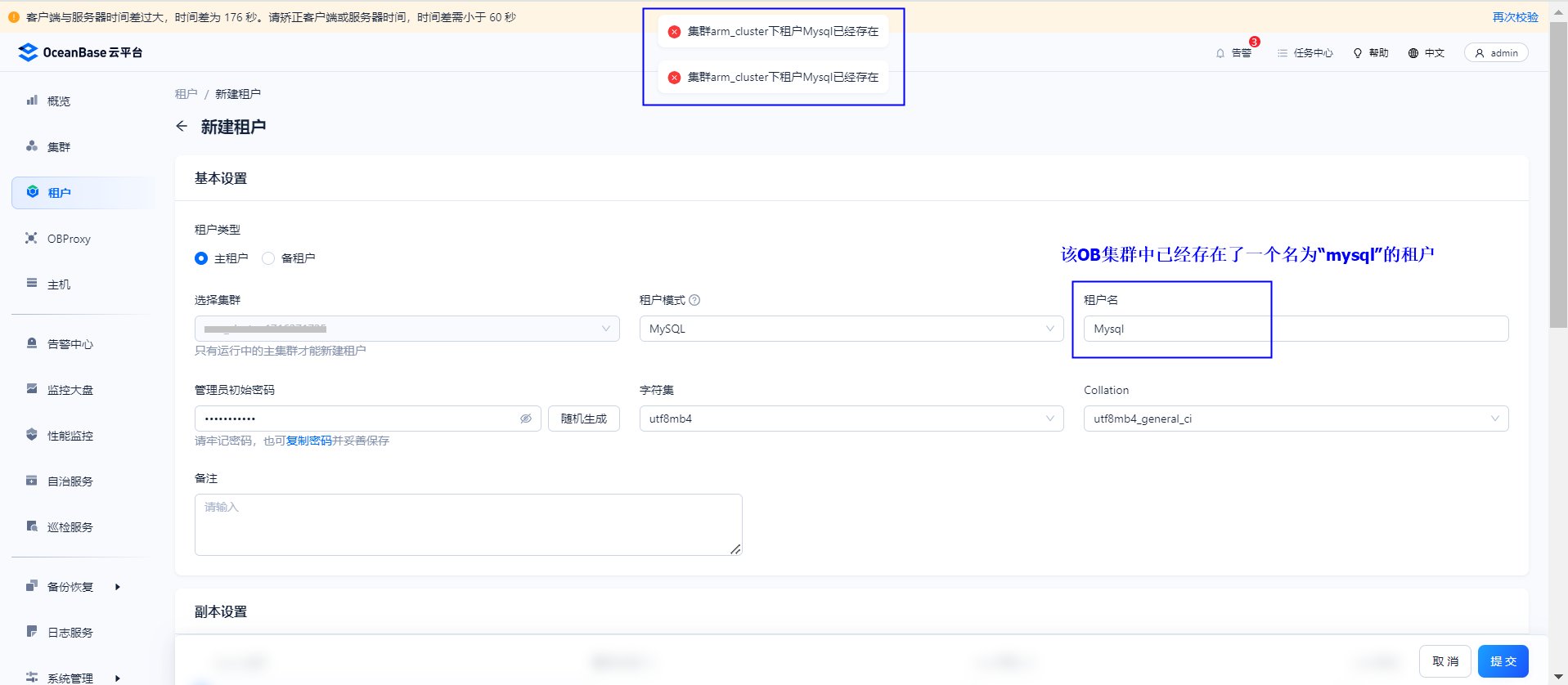Click the page vertical scrollbar thumb
Viewport: 1568px width, 685px height.
(x=1558, y=175)
